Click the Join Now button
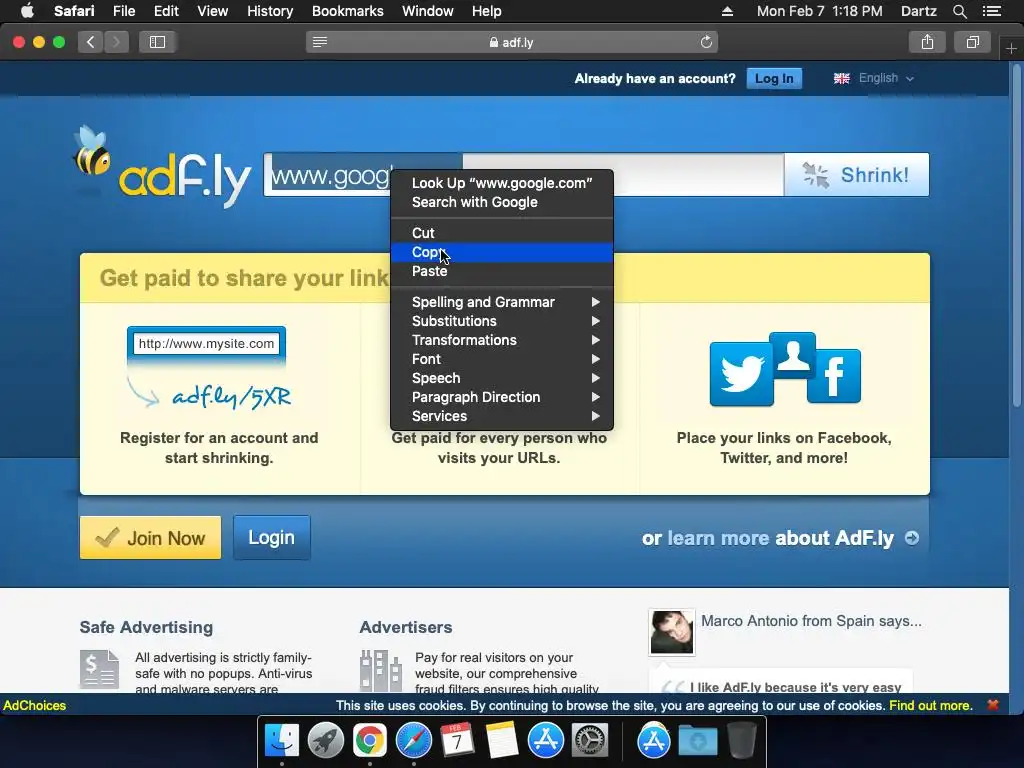The image size is (1024, 768). 150,537
